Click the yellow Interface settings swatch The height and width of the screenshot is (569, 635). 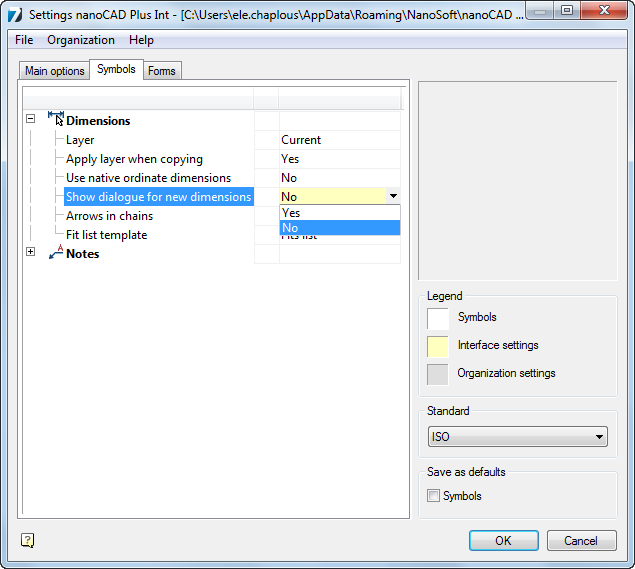438,347
